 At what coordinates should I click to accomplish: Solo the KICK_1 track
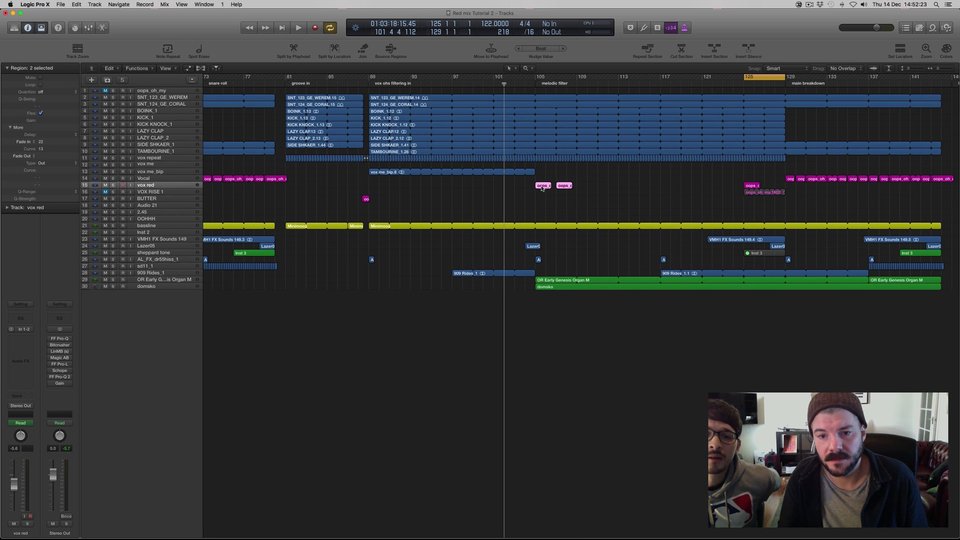(113, 118)
